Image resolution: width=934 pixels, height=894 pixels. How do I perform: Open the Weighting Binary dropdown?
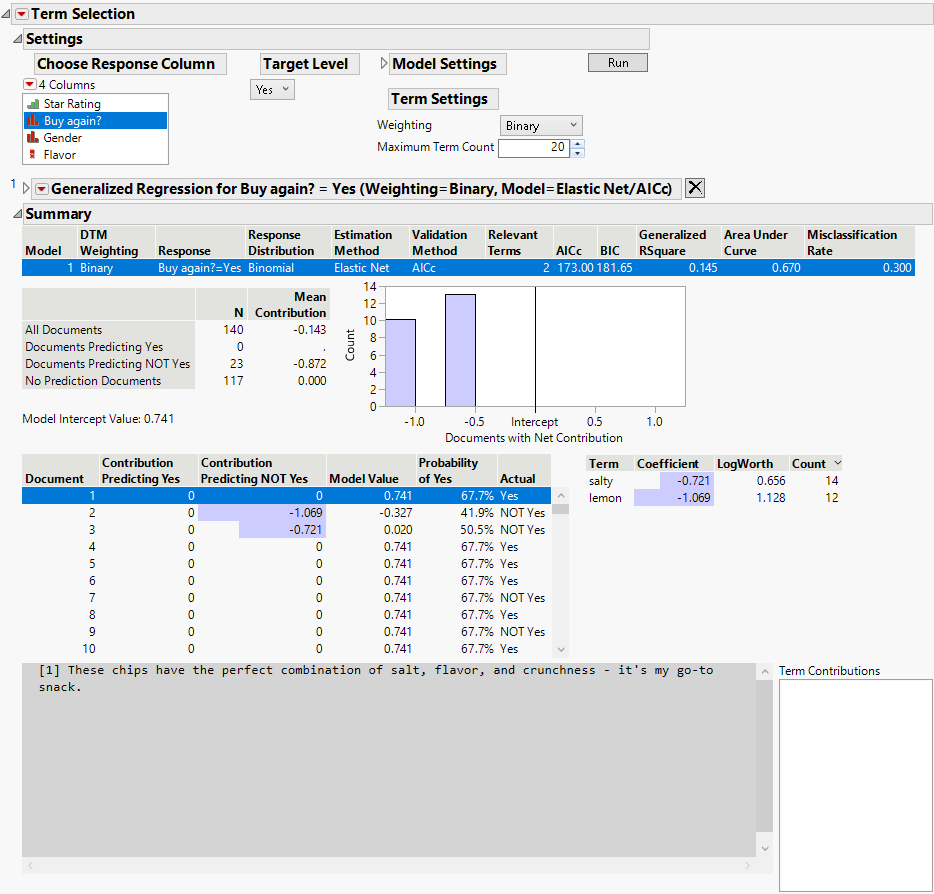[540, 126]
